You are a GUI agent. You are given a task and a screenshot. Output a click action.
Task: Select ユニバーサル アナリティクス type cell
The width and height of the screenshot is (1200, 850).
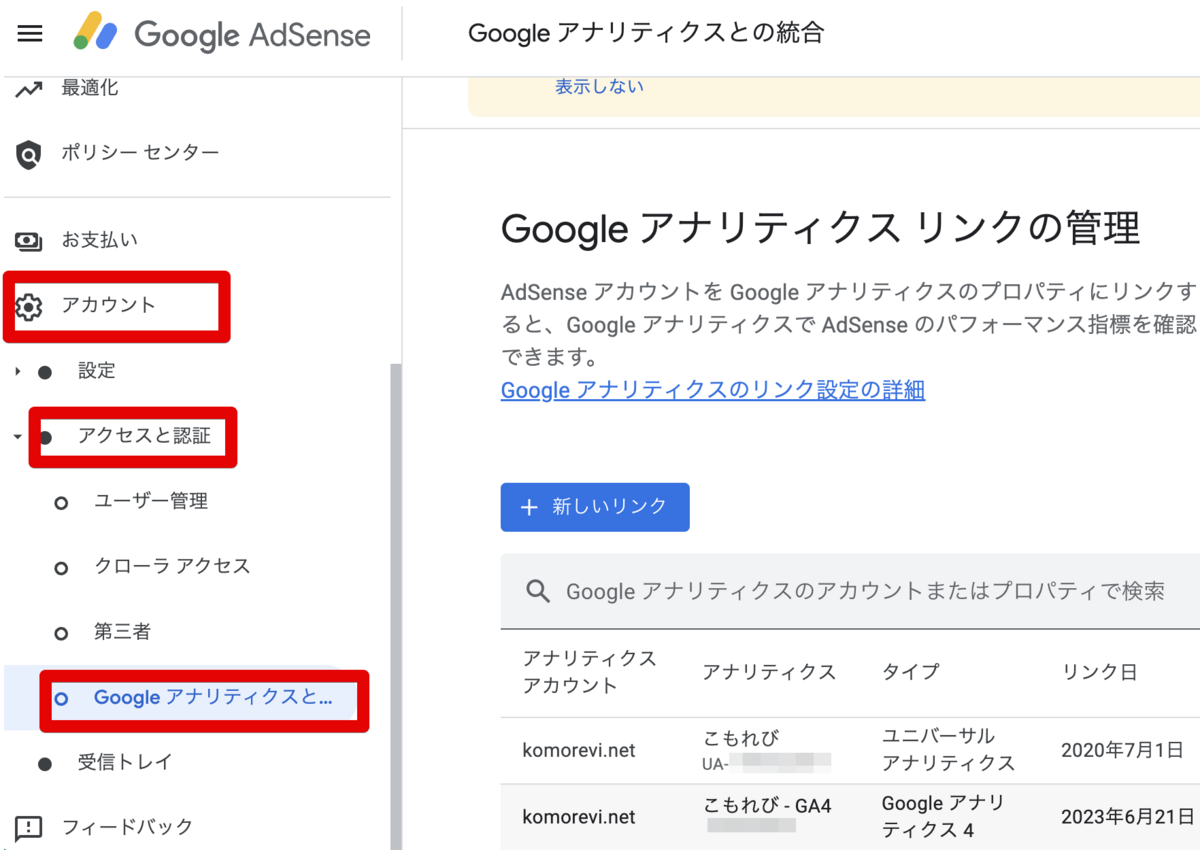click(x=948, y=750)
